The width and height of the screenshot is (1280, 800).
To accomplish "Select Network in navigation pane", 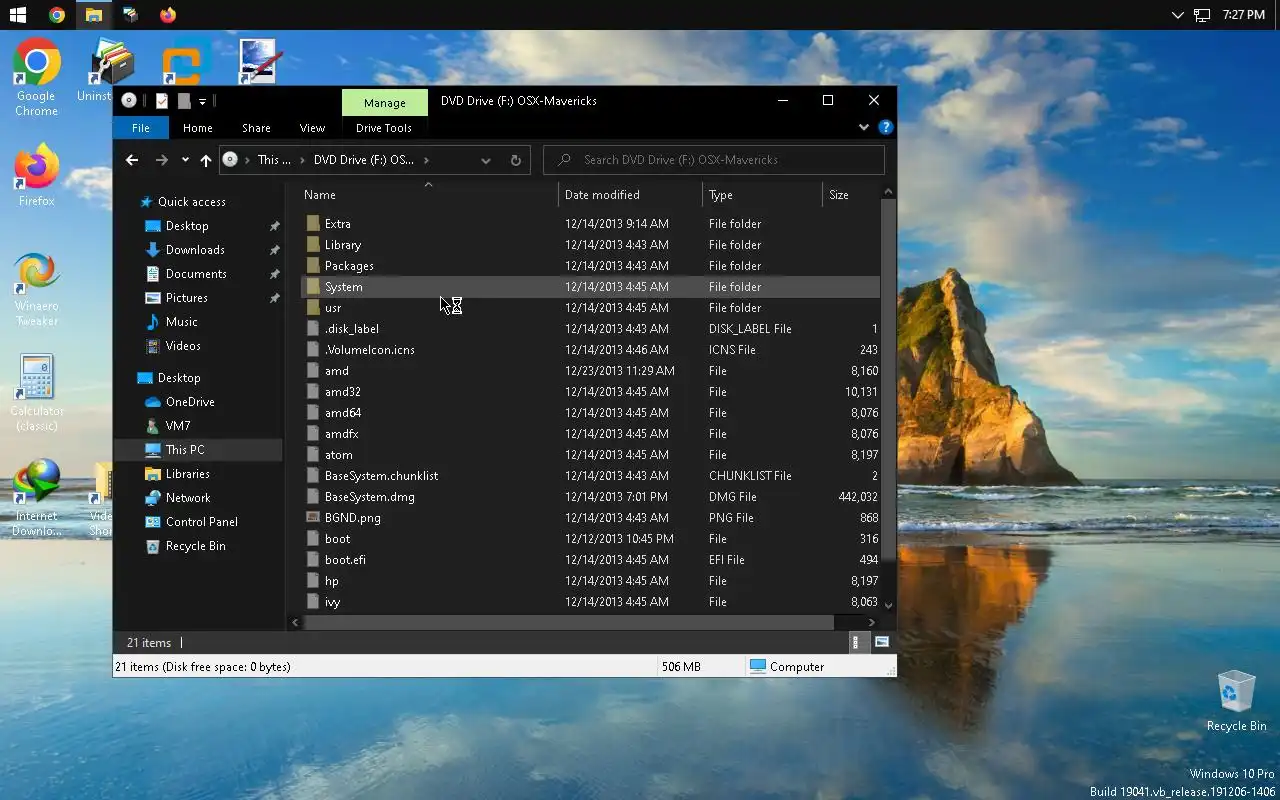I will pyautogui.click(x=188, y=498).
